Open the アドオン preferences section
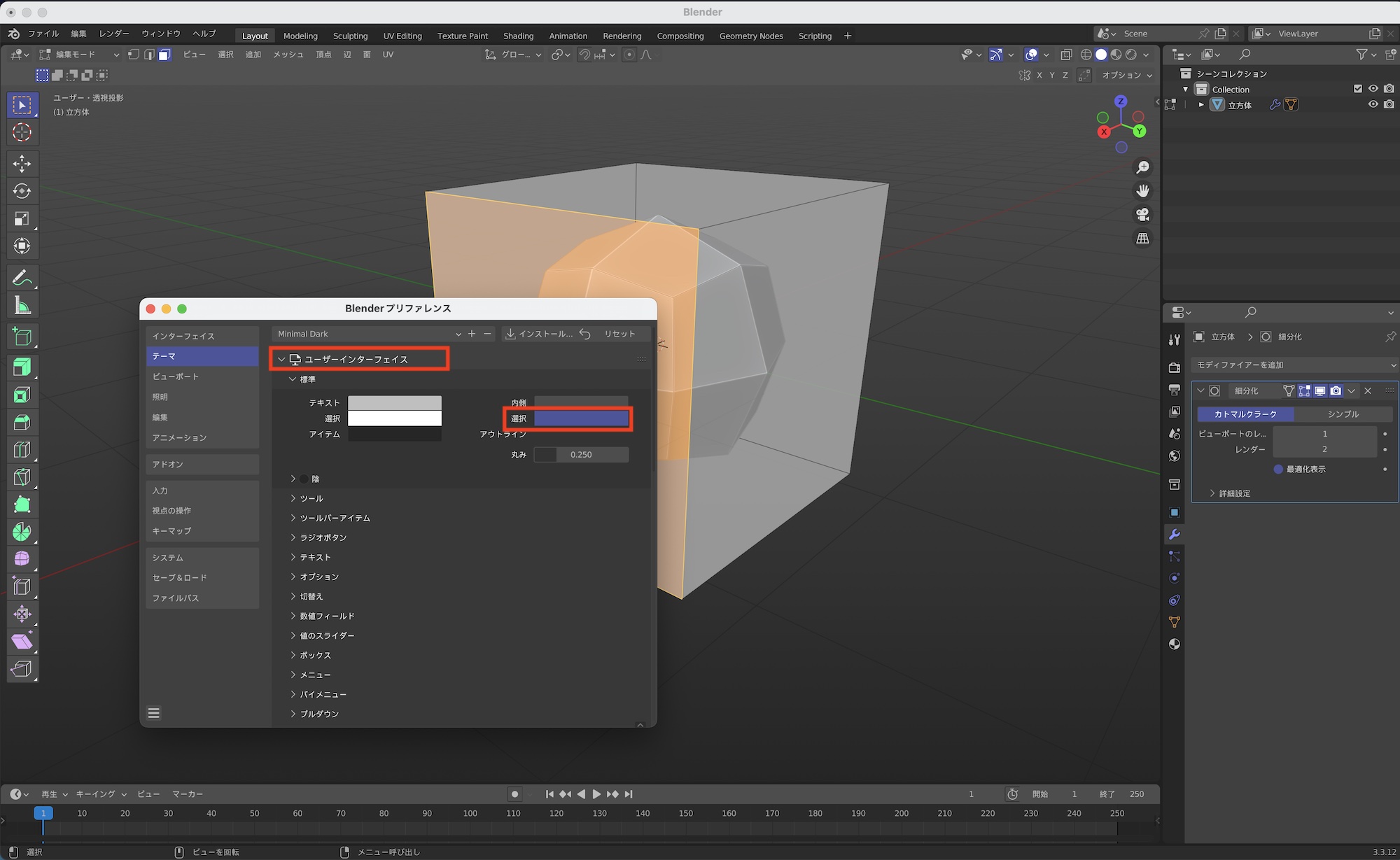 (x=168, y=465)
